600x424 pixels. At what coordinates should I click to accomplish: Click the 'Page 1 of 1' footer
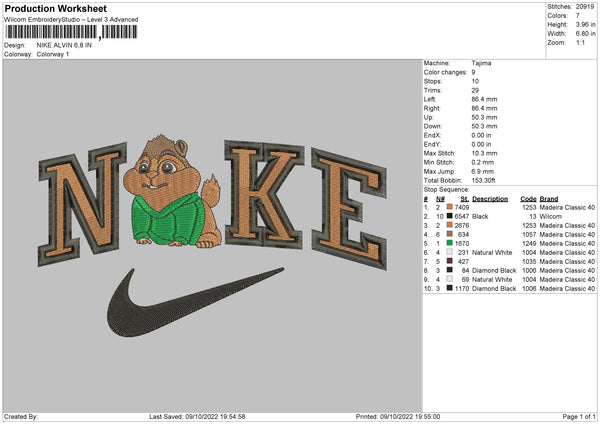pos(579,416)
